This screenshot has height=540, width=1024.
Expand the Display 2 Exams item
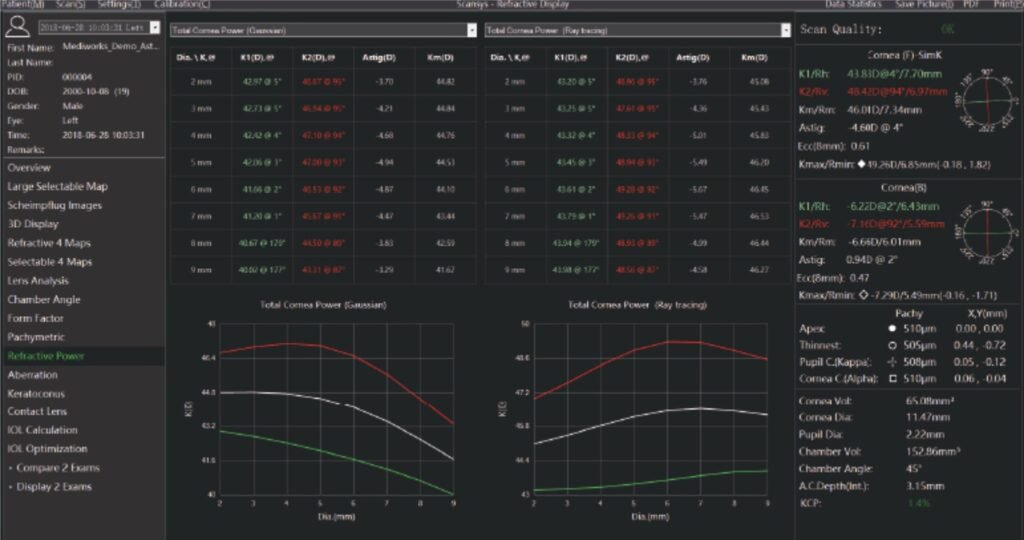(x=11, y=487)
